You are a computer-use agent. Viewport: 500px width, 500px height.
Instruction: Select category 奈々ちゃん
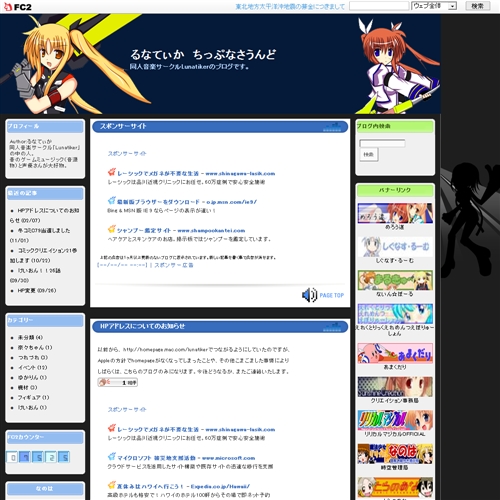[35, 347]
